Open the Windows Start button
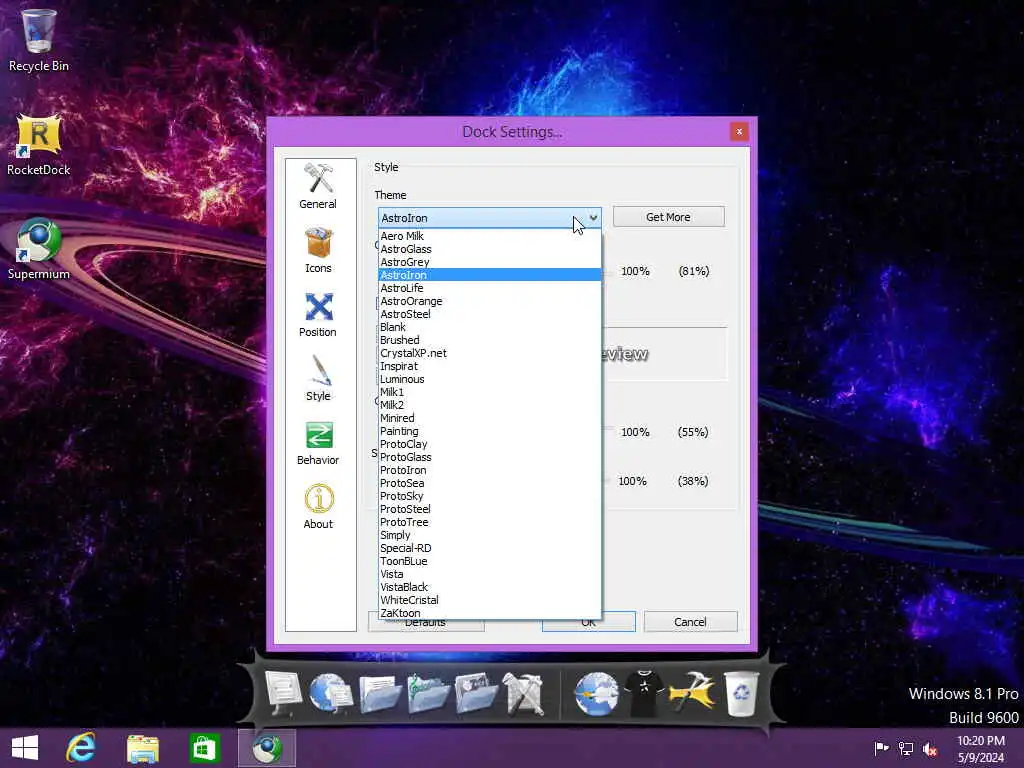This screenshot has height=768, width=1024. click(x=25, y=748)
